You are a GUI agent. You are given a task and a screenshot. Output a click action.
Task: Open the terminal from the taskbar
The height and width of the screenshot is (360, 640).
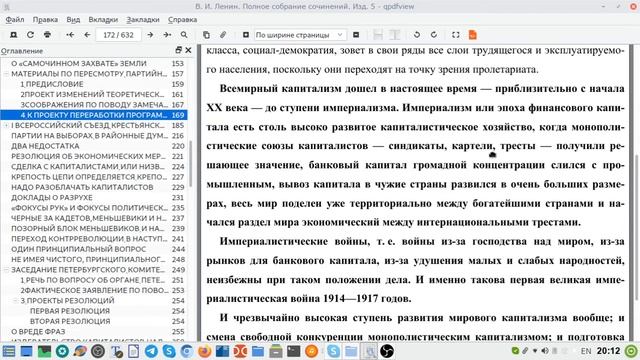pyautogui.click(x=293, y=351)
